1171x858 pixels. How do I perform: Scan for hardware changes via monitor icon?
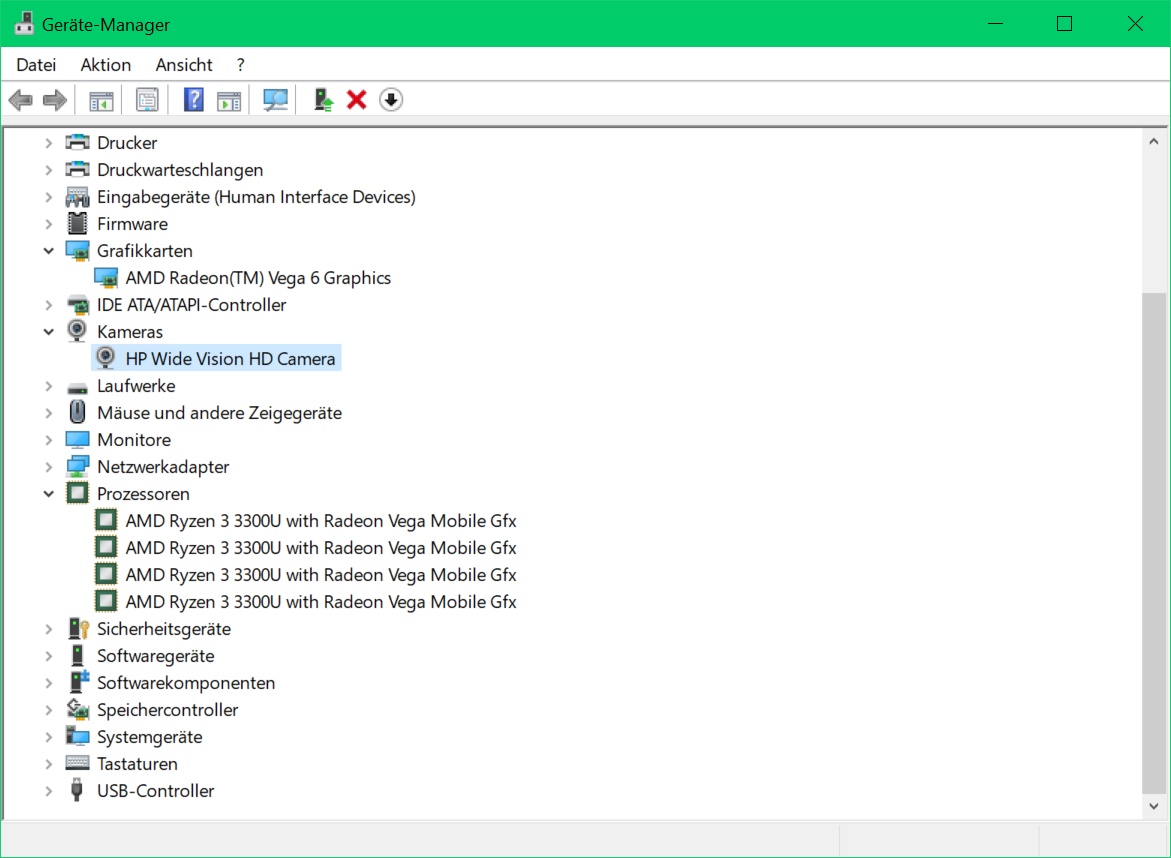pos(276,99)
